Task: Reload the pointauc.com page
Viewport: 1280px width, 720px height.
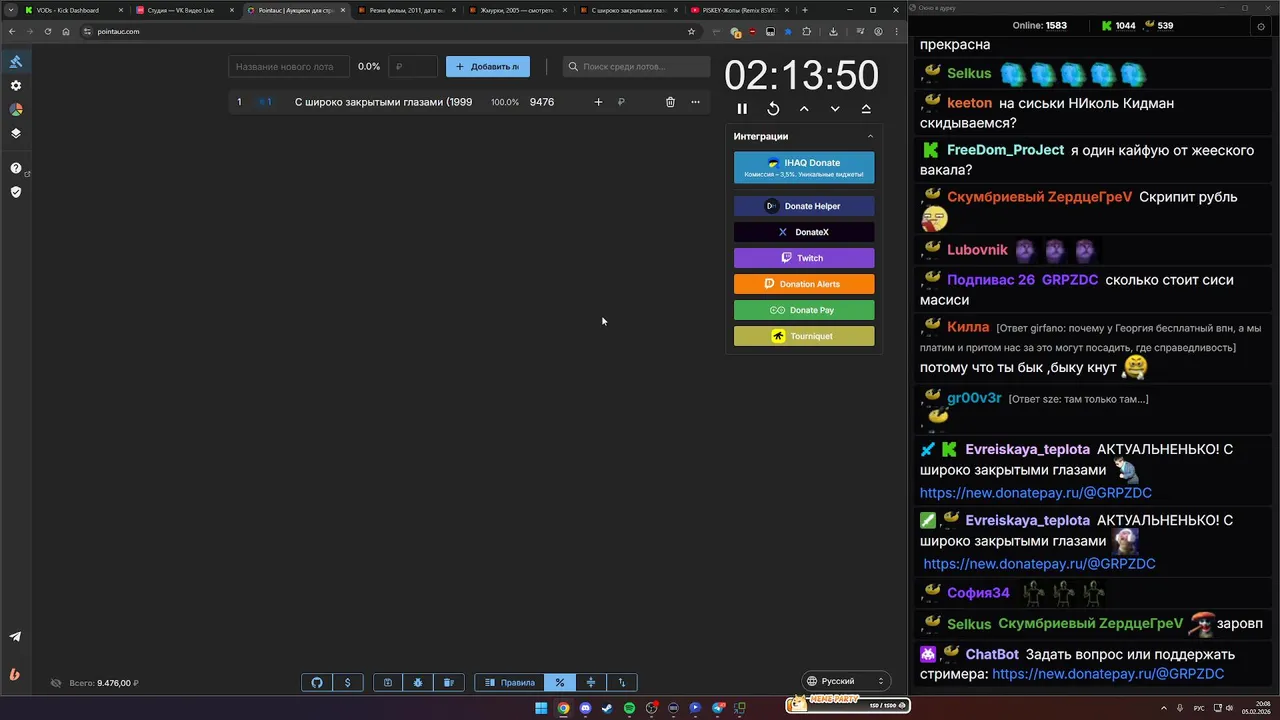Action: 48,31
